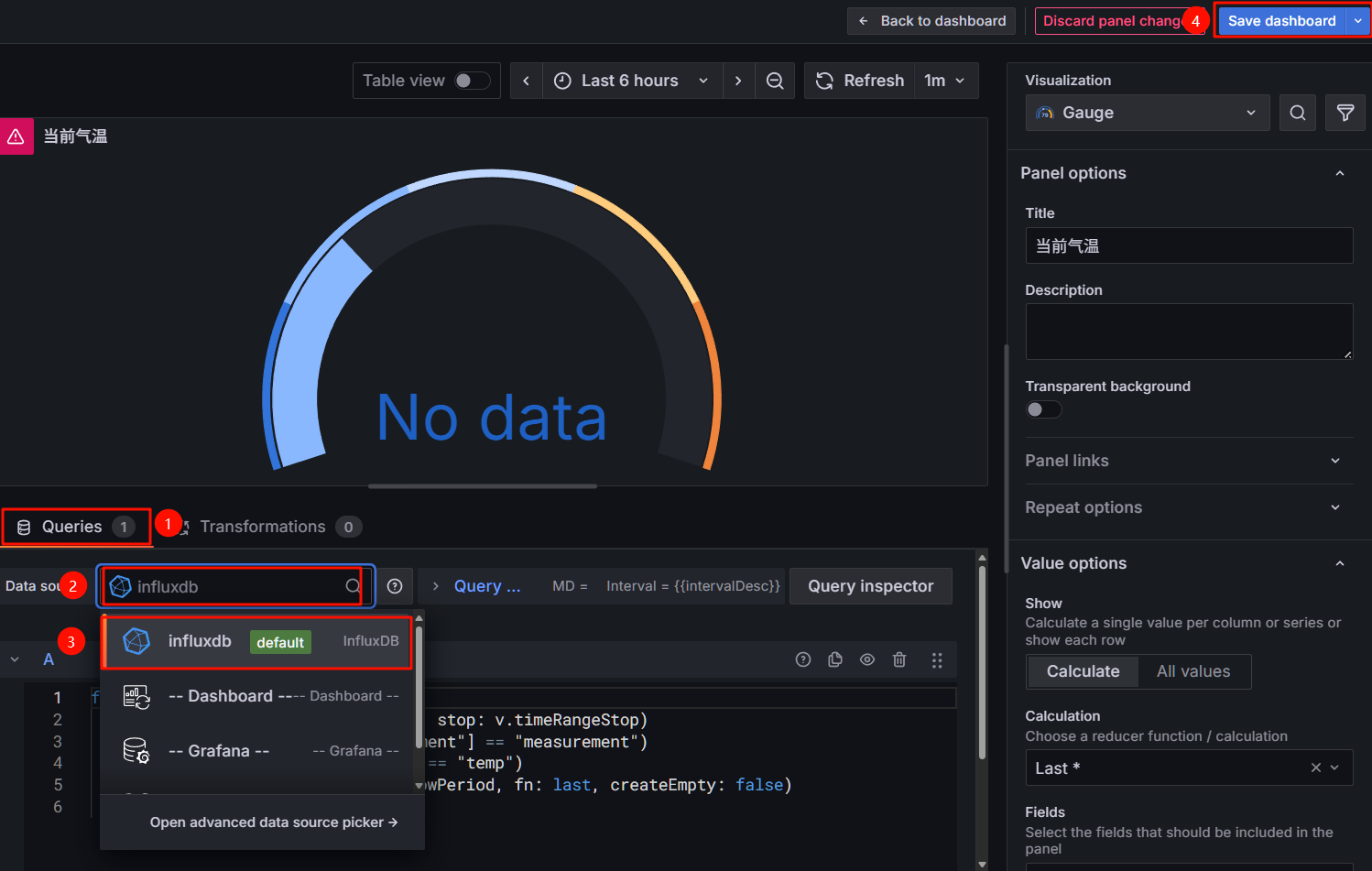Open the Gauge visualization dropdown
The image size is (1372, 871).
[x=1147, y=113]
